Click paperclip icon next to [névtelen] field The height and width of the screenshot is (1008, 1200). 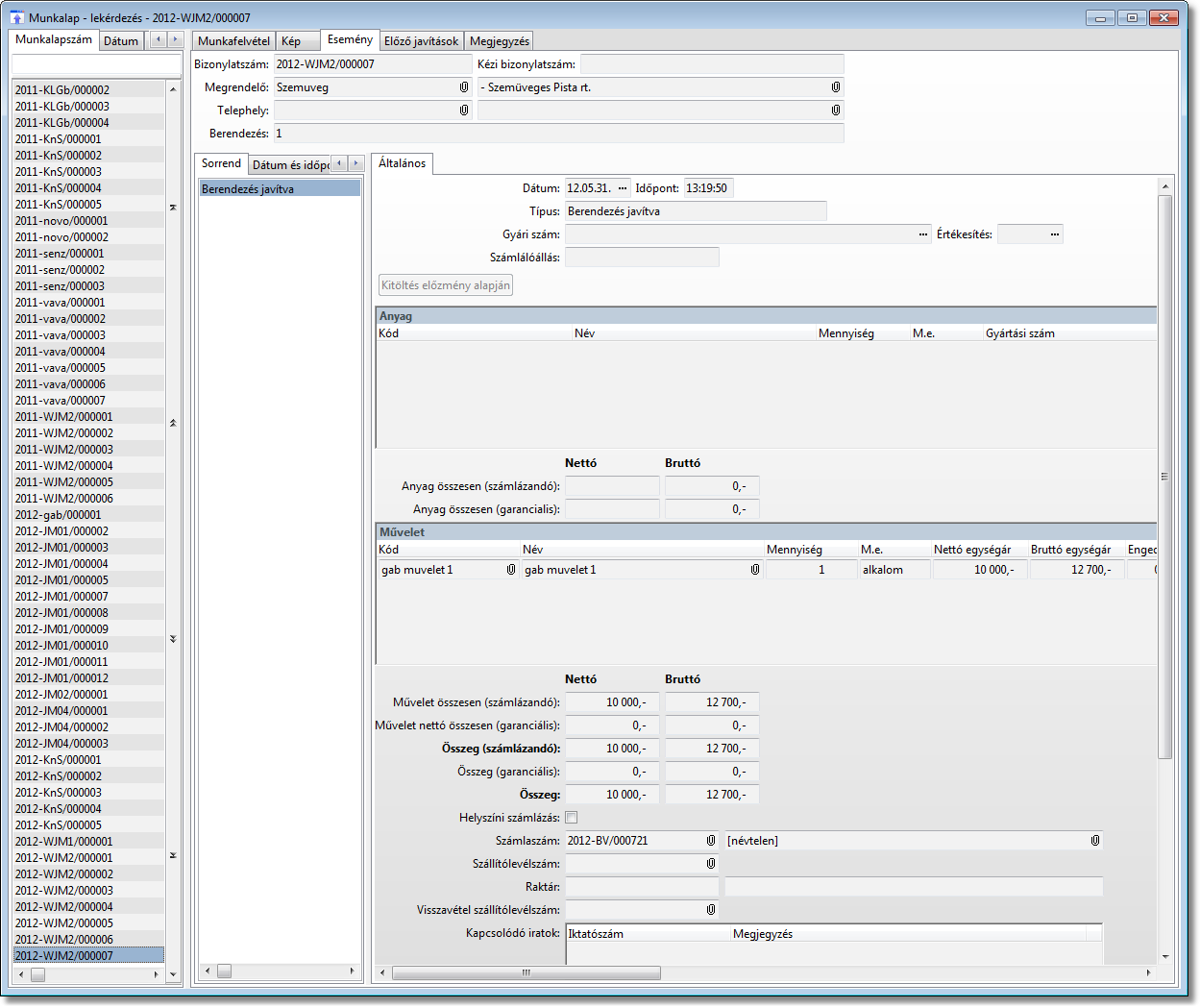(x=1095, y=841)
